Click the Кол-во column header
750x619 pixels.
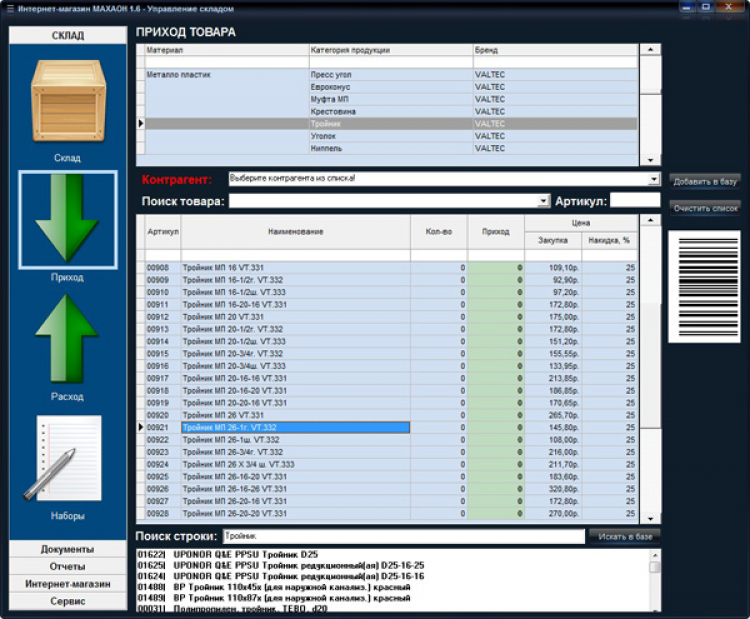(439, 232)
